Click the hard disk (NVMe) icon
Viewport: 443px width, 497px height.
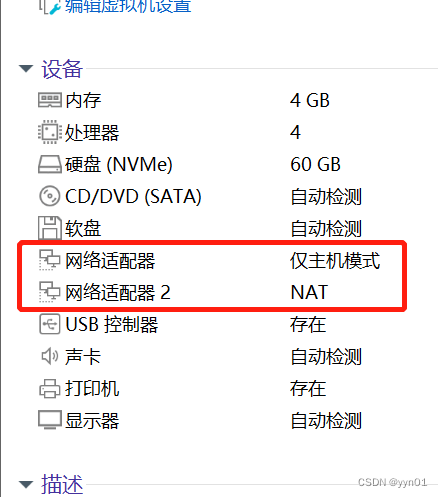(x=50, y=164)
